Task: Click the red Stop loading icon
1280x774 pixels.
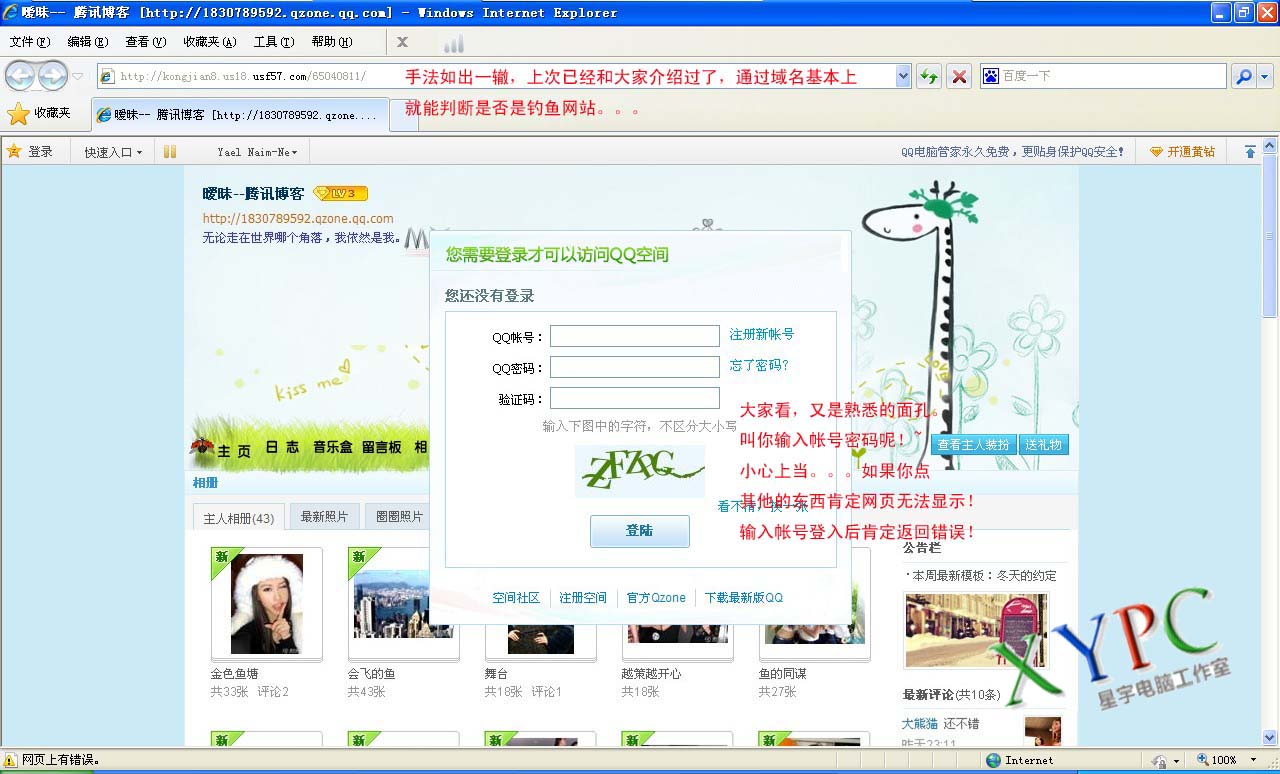Action: [x=959, y=76]
